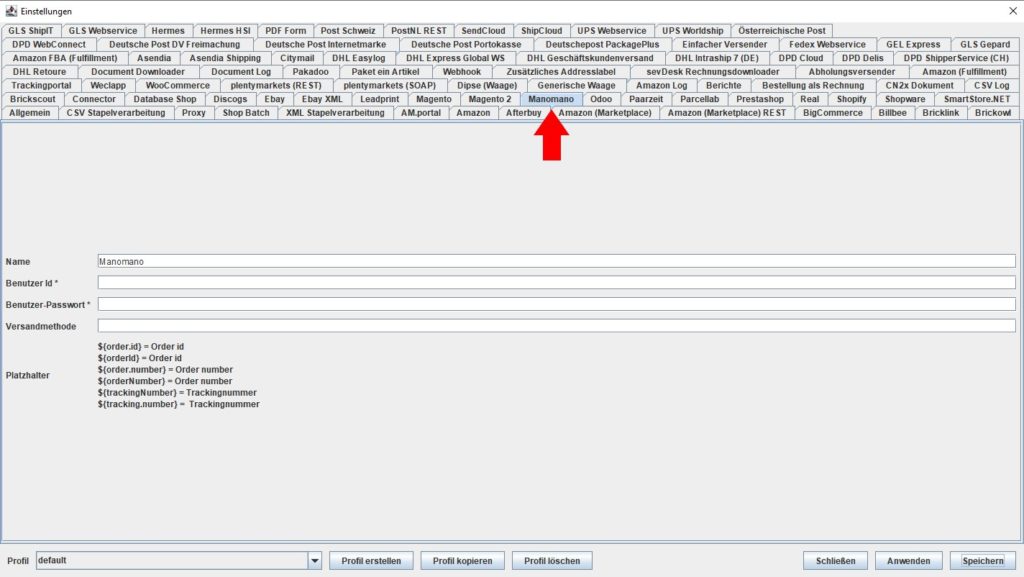Open the DPD WebConnect tab
This screenshot has width=1024, height=577.
point(49,44)
